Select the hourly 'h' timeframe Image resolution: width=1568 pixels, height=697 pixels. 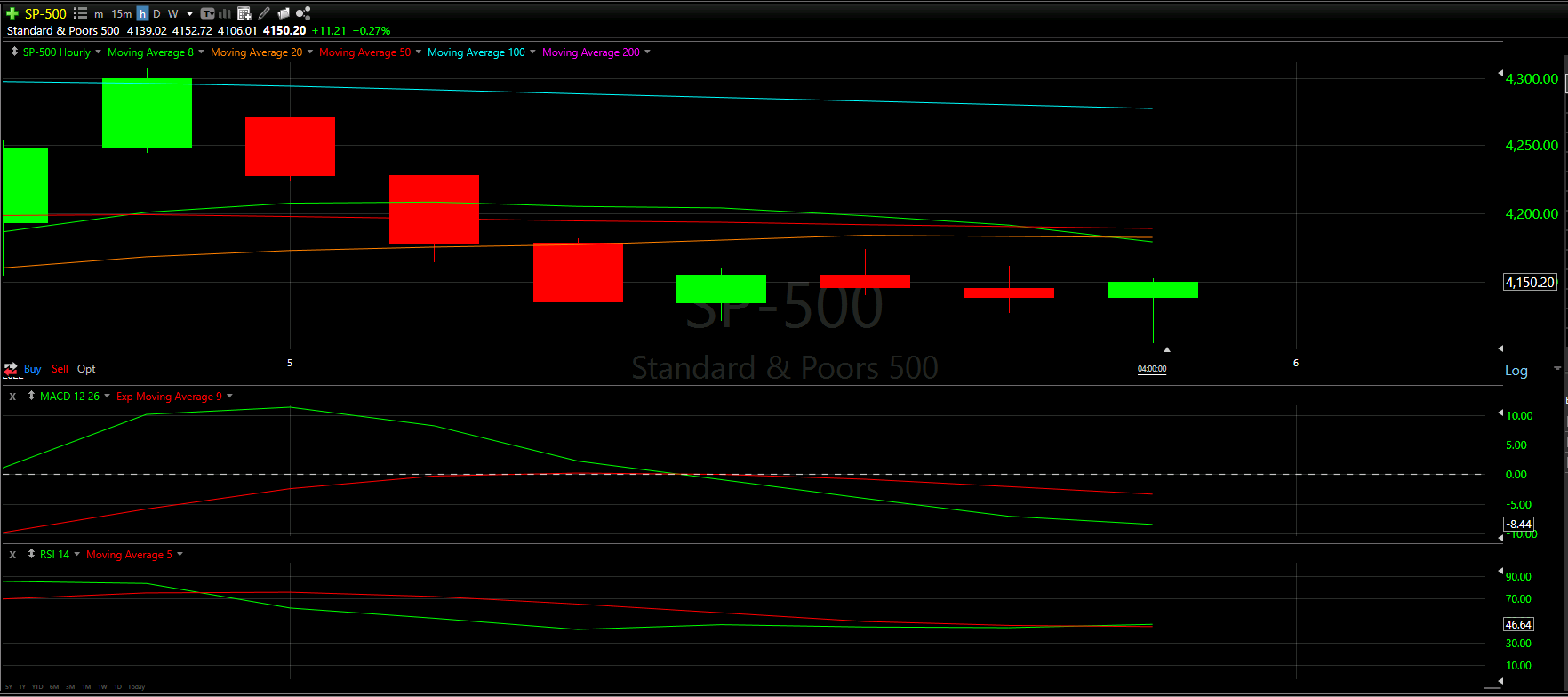pyautogui.click(x=142, y=13)
